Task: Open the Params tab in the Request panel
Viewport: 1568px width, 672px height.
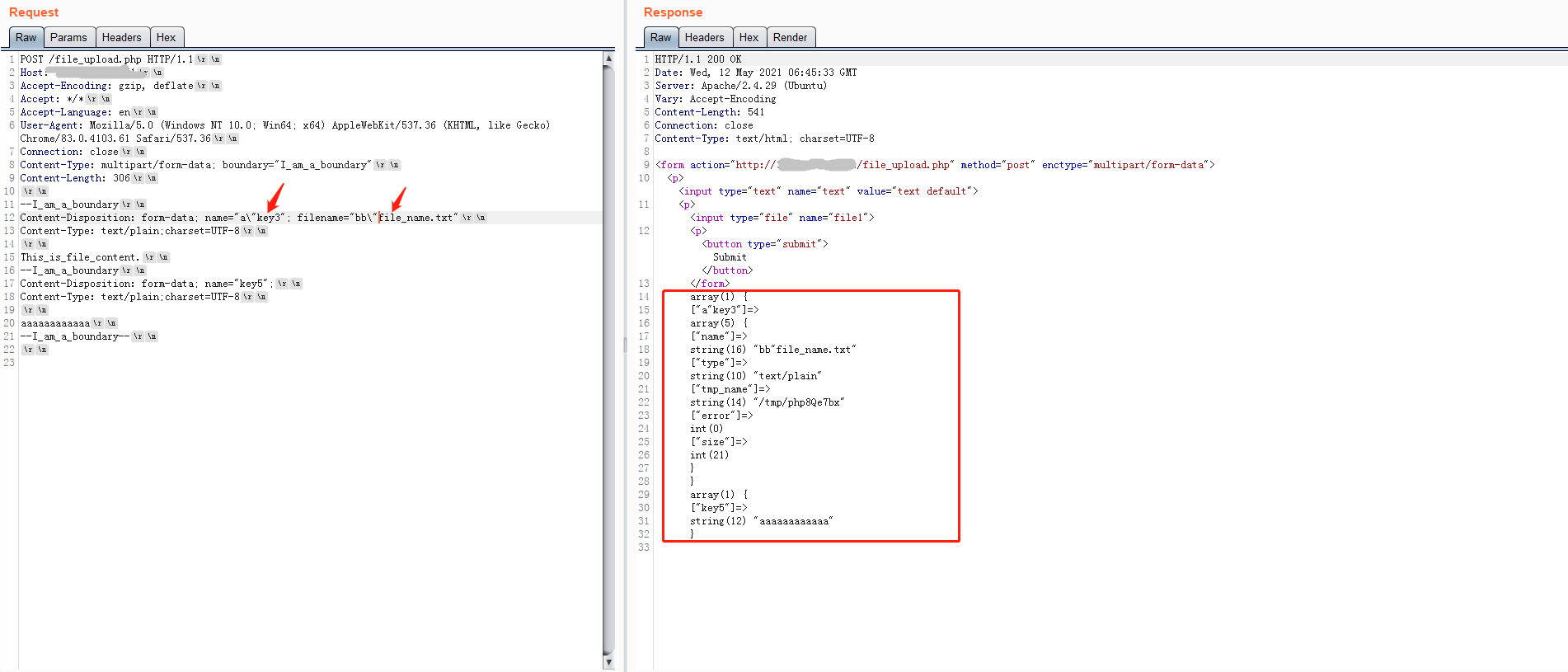Action: [68, 37]
